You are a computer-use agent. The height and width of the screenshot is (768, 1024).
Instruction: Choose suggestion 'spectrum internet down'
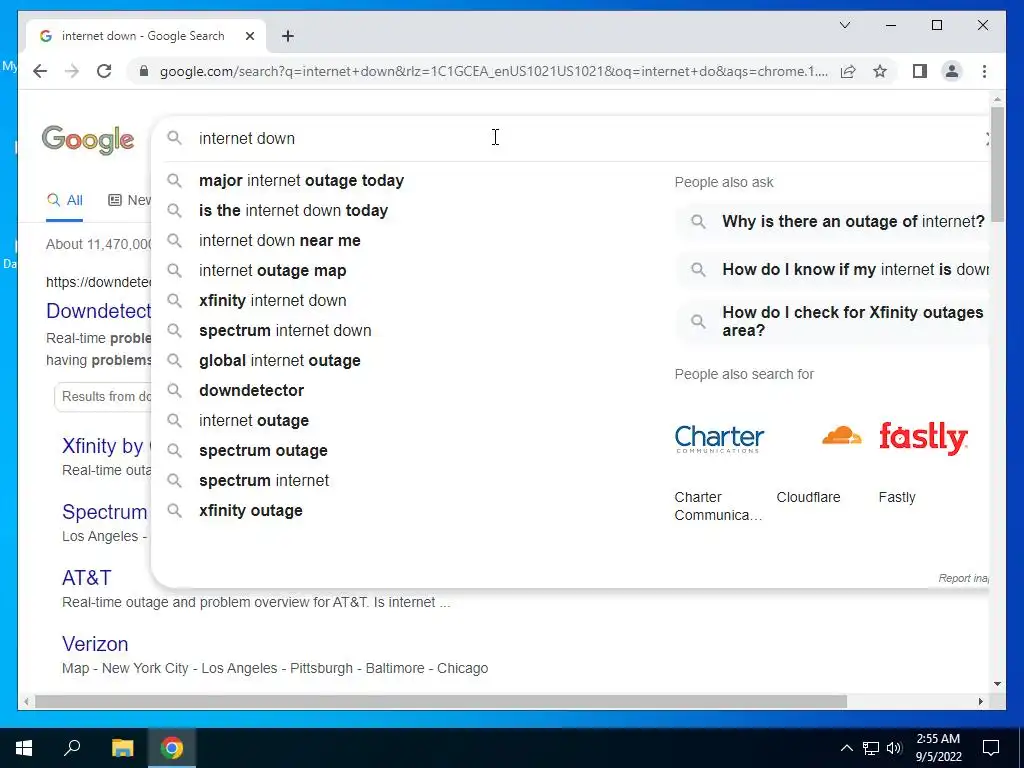coord(285,330)
